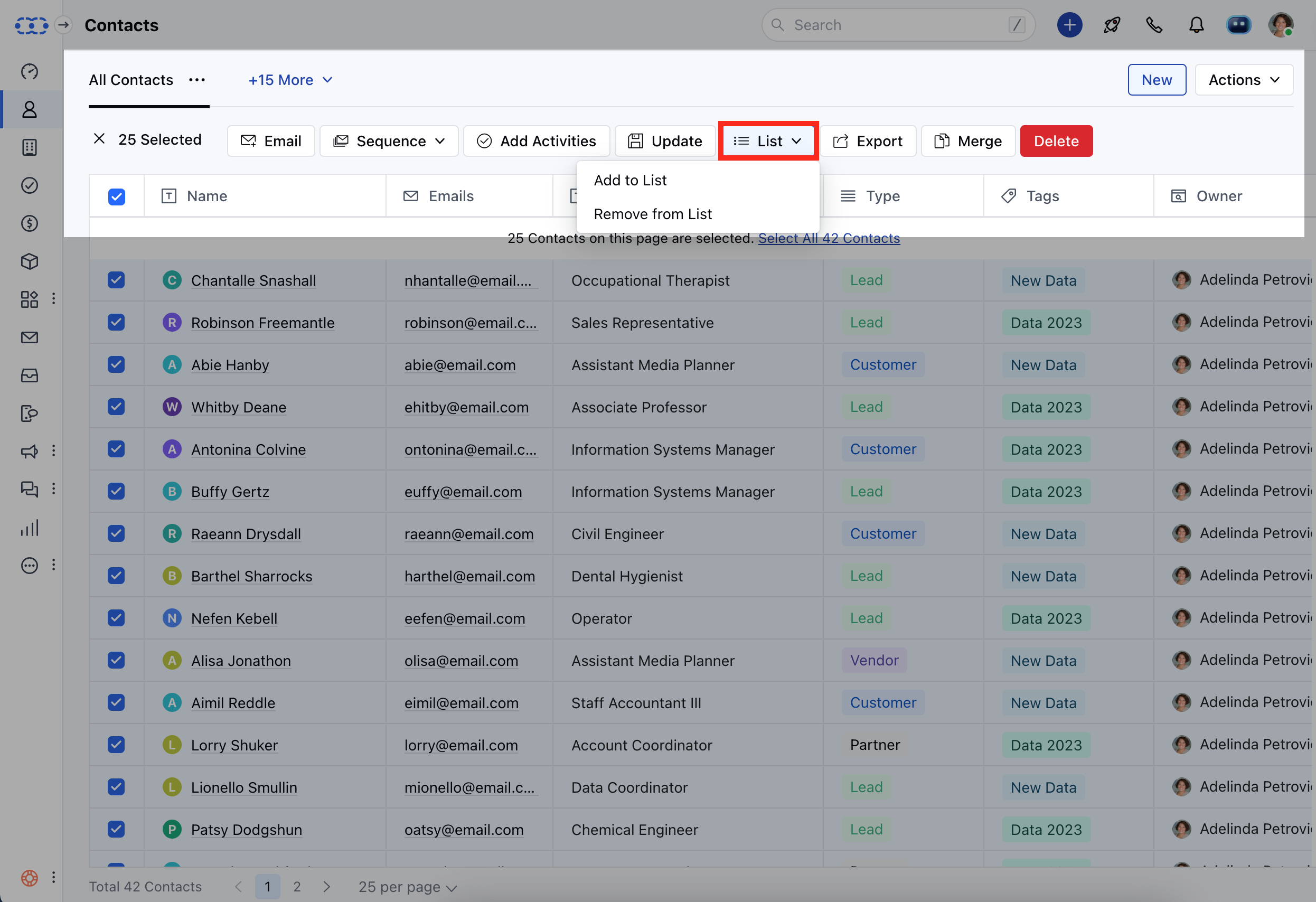Open the Reports bar chart icon in sidebar

[30, 528]
